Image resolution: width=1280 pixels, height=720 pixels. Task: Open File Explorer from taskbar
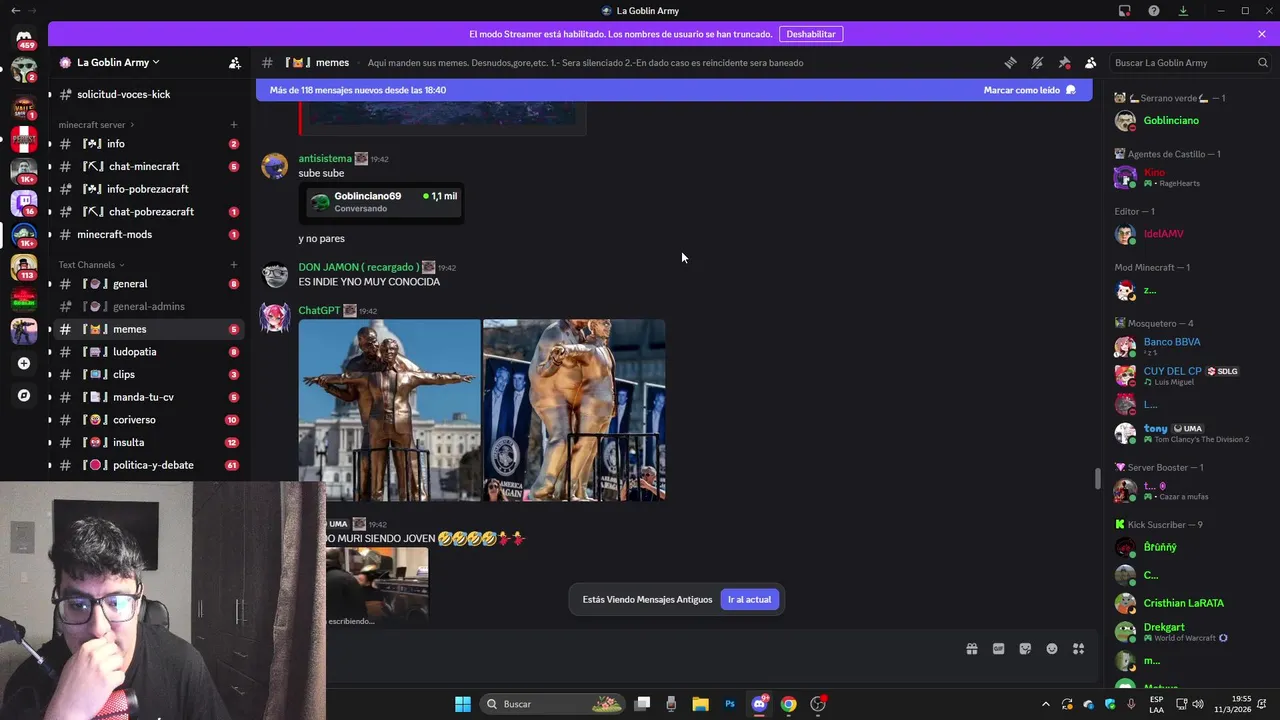pos(700,704)
